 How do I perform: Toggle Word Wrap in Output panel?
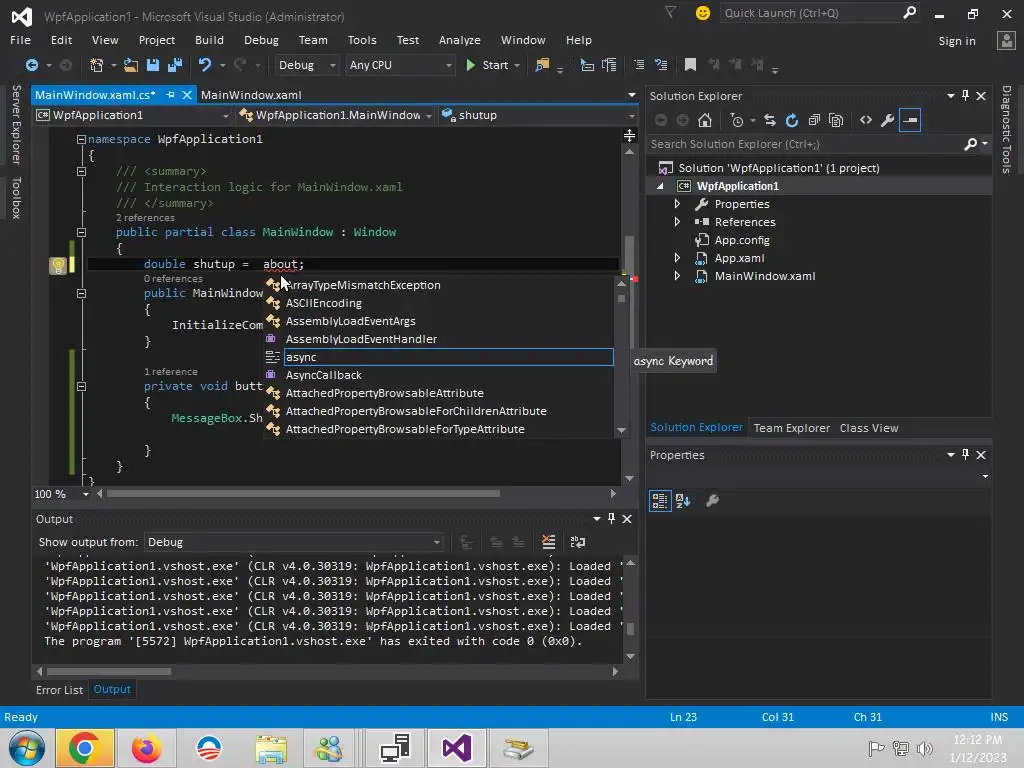(578, 542)
